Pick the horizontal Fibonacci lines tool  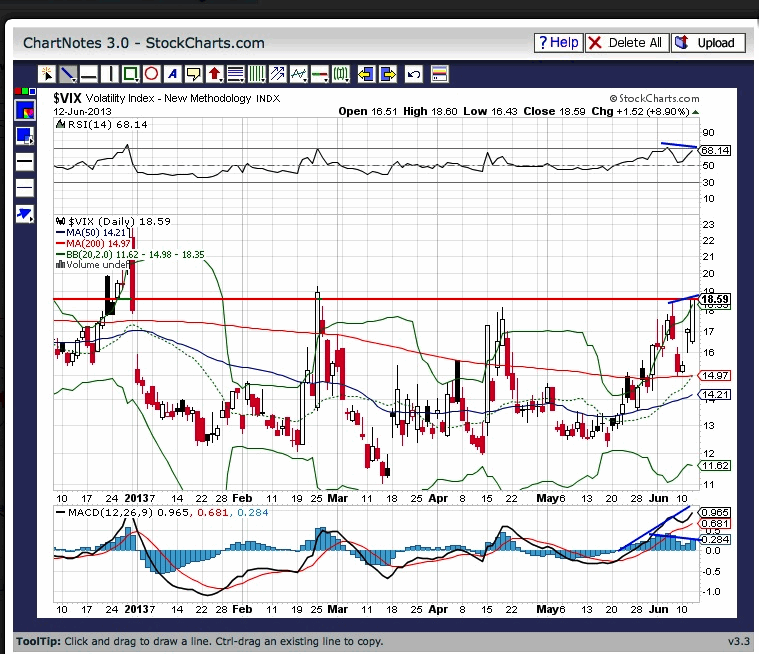236,74
